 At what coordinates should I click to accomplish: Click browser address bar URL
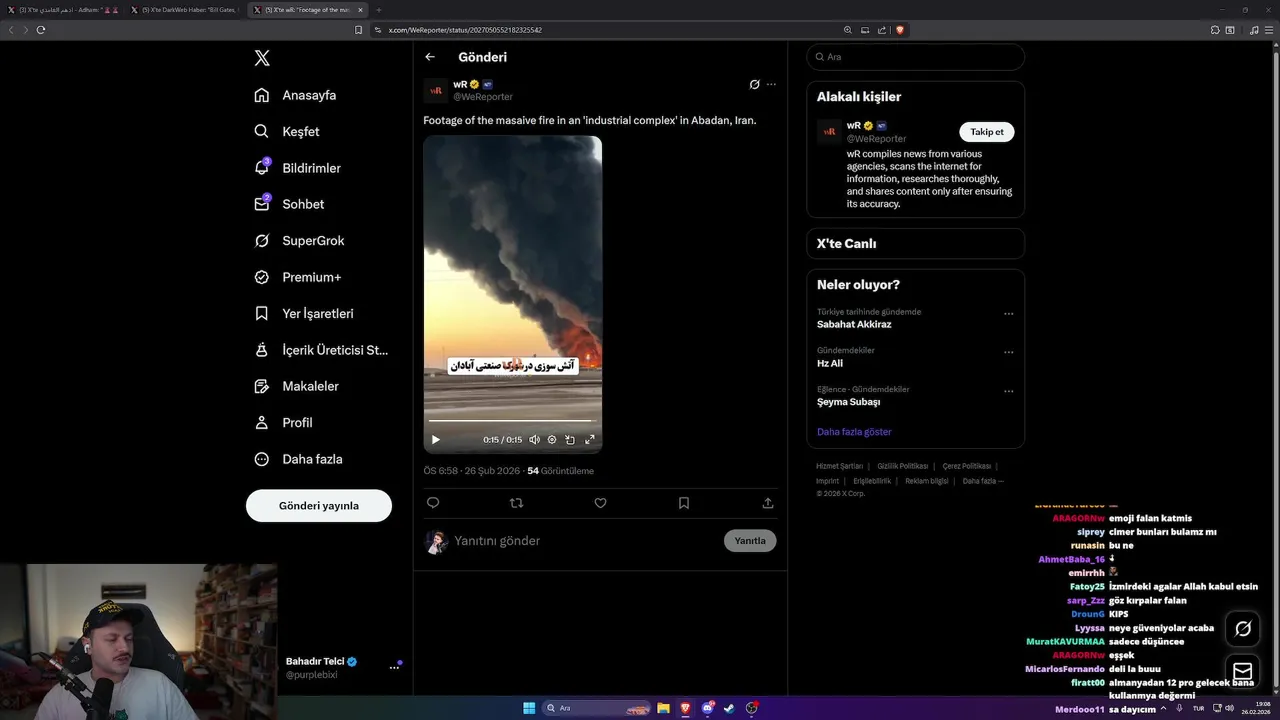(465, 30)
